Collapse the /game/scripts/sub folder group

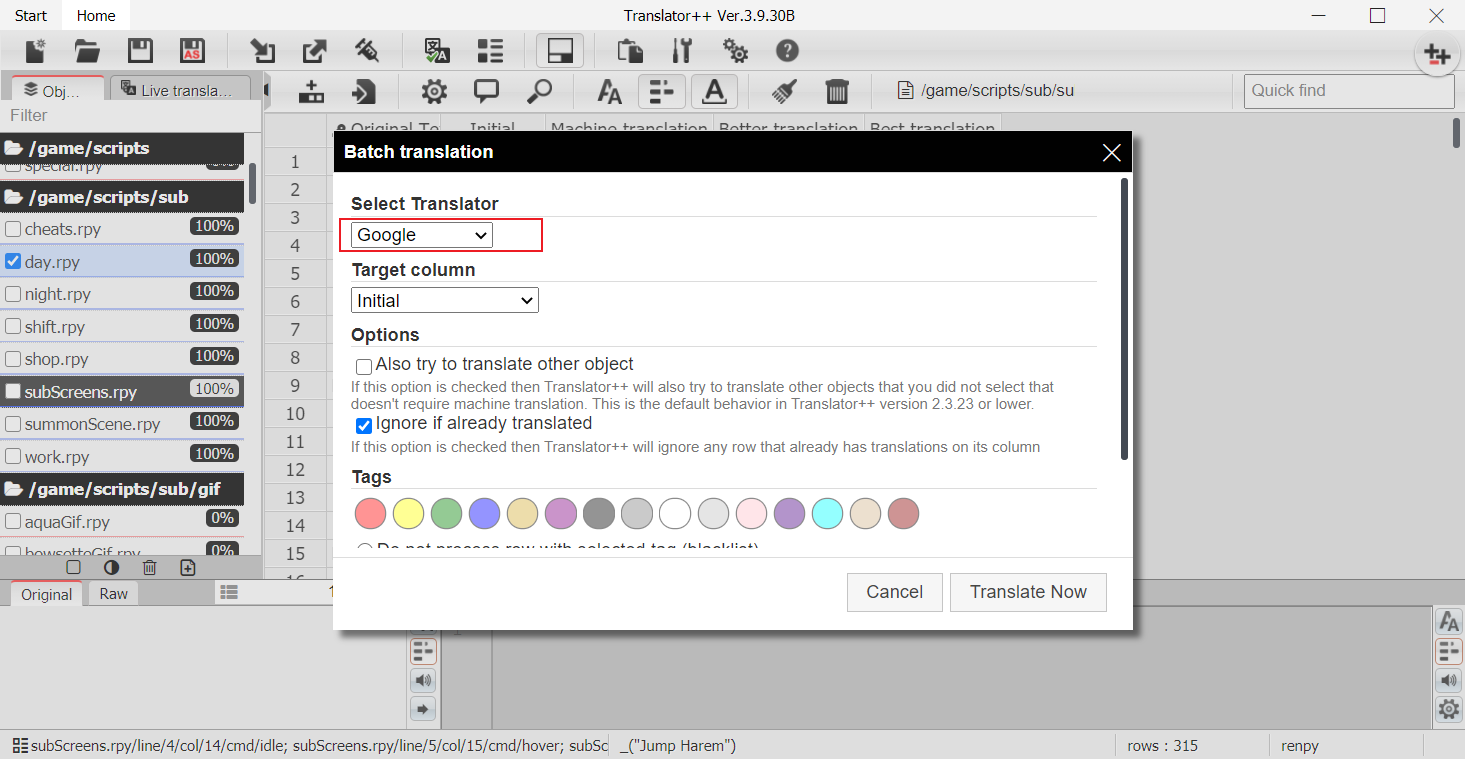pyautogui.click(x=122, y=197)
